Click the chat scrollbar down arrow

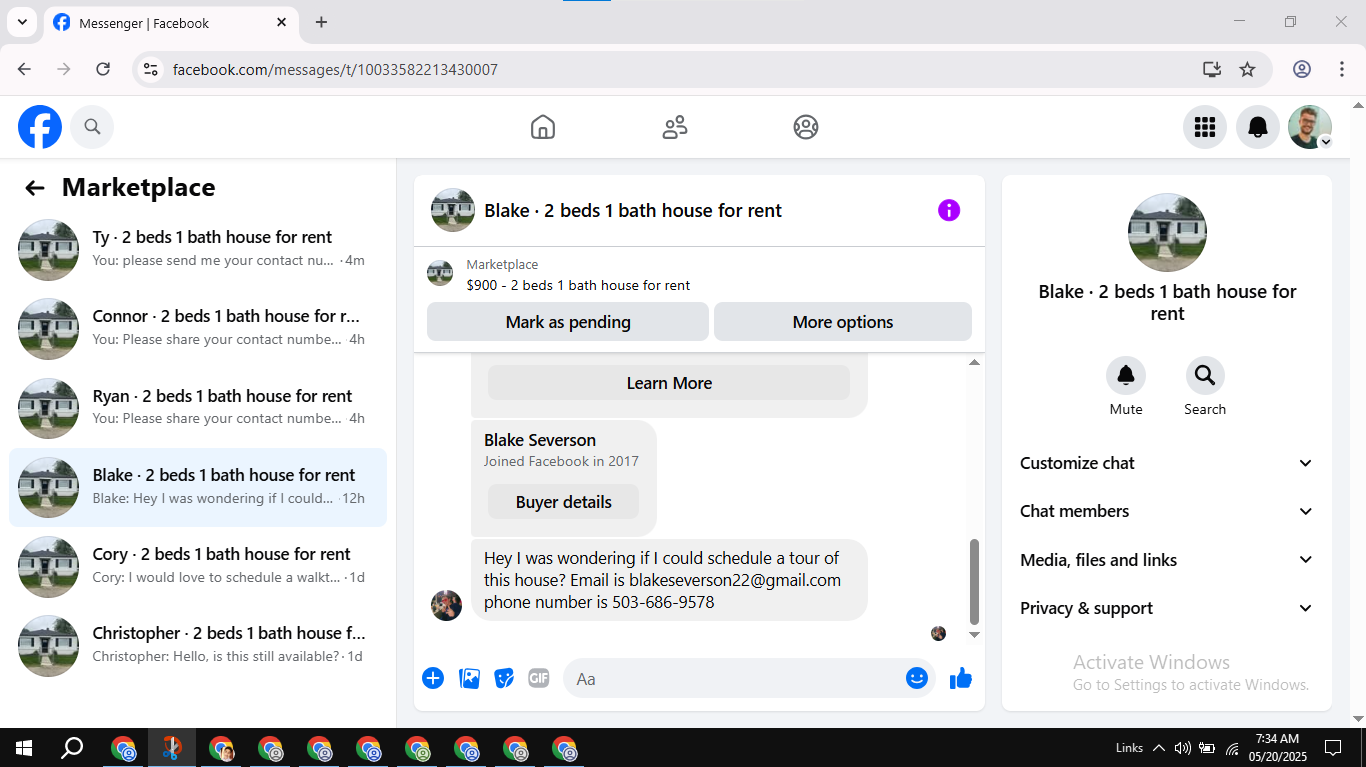974,634
